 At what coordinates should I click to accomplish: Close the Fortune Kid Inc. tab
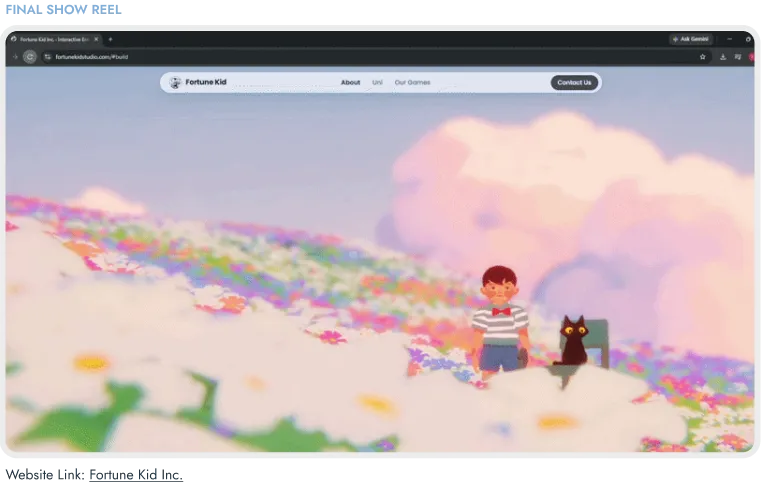96,39
